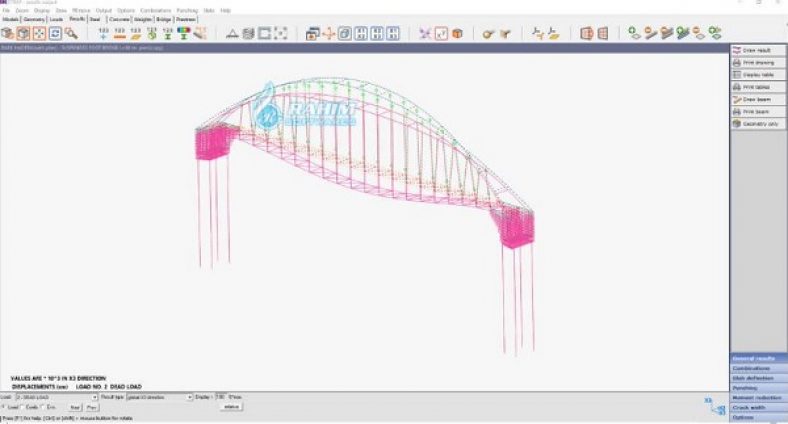Screen dimensions: 788x424
Task: Click the Draw result button
Action: coord(758,50)
